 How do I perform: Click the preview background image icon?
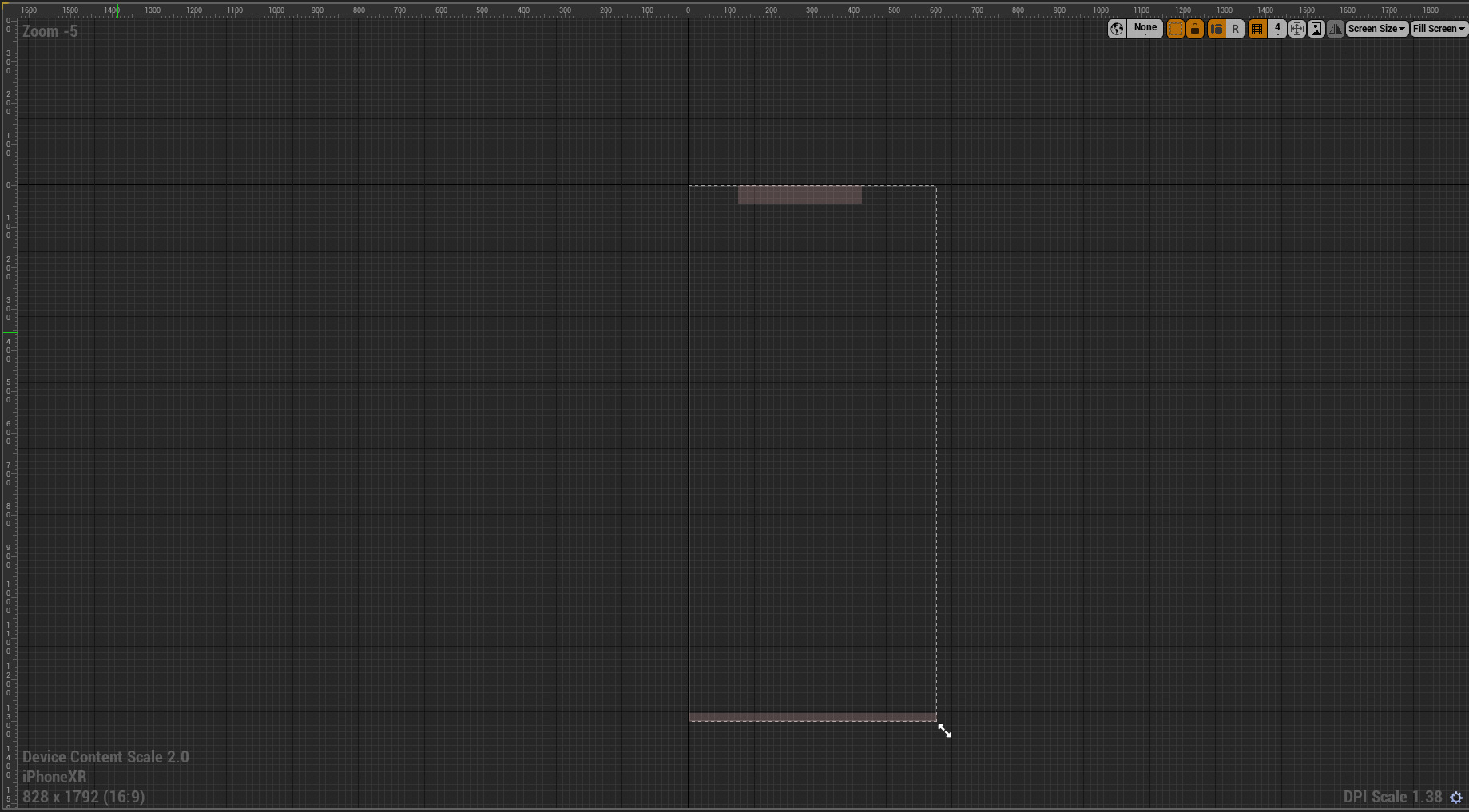[x=1316, y=29]
